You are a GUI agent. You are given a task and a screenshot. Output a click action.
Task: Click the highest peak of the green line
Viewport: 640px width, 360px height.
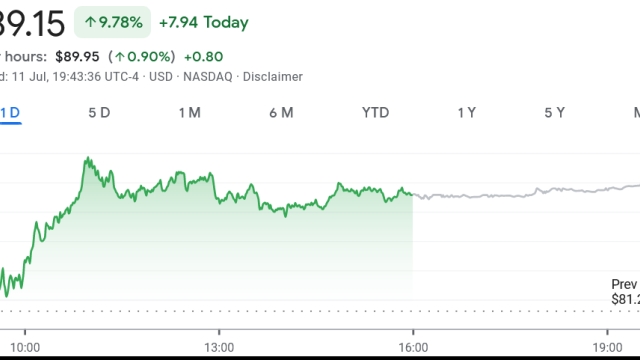(88, 158)
